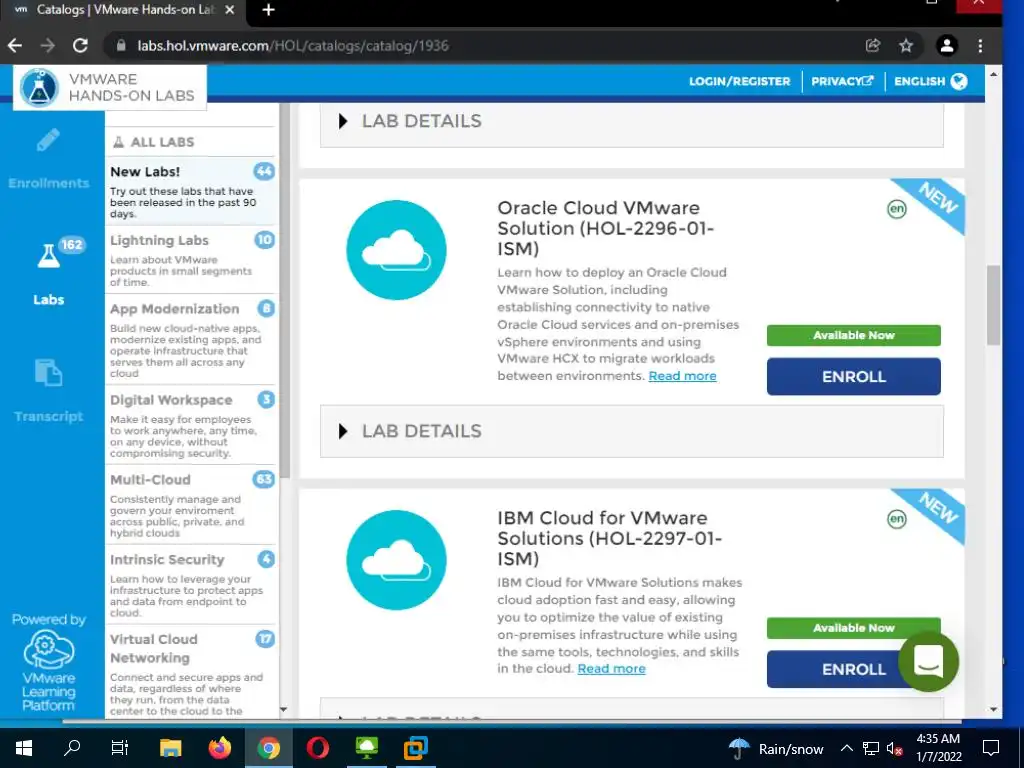The width and height of the screenshot is (1024, 768).
Task: Click the globe icon next to ENGLISH
Action: coord(959,81)
